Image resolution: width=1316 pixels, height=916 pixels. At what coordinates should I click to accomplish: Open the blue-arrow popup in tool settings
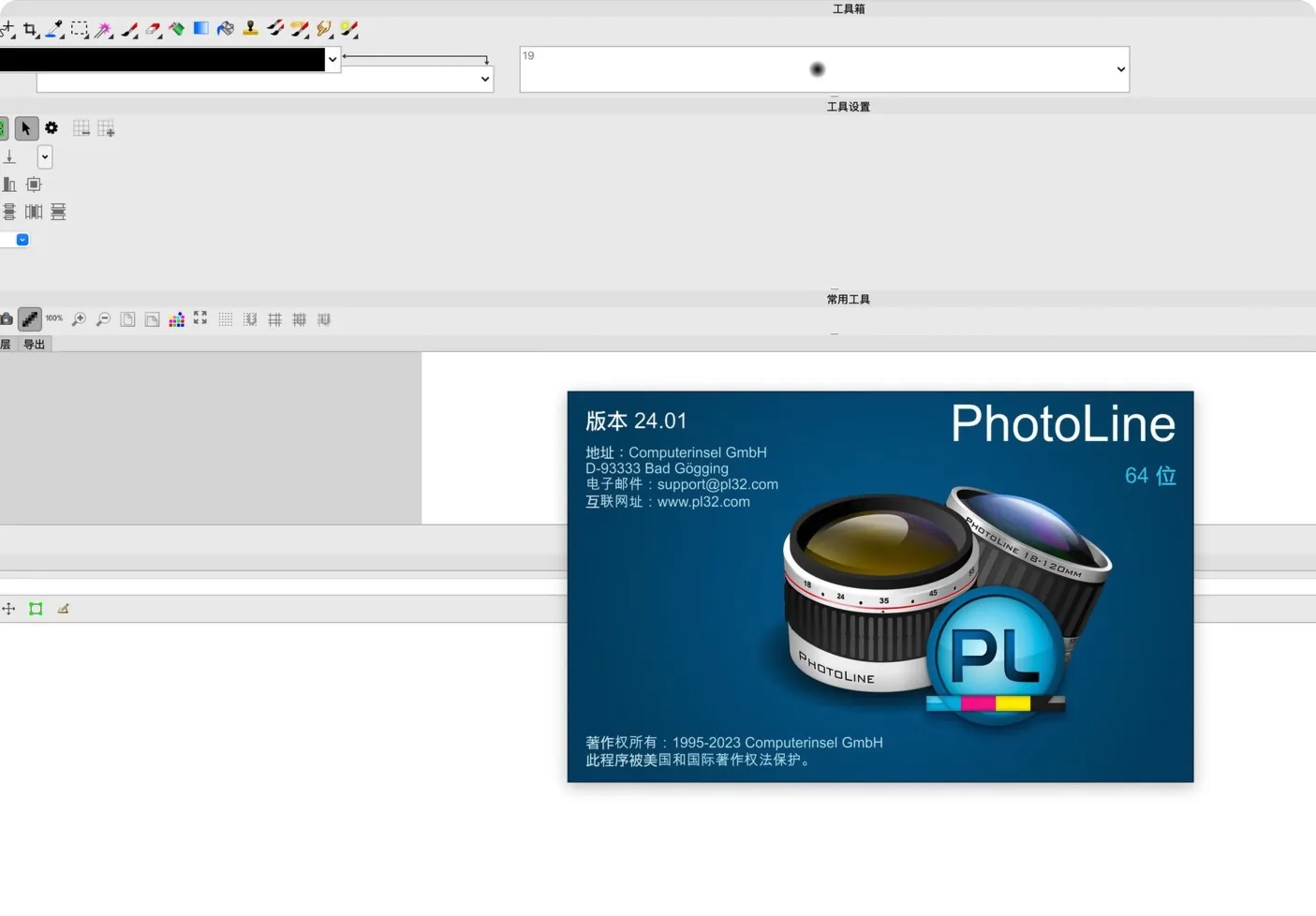(x=22, y=240)
